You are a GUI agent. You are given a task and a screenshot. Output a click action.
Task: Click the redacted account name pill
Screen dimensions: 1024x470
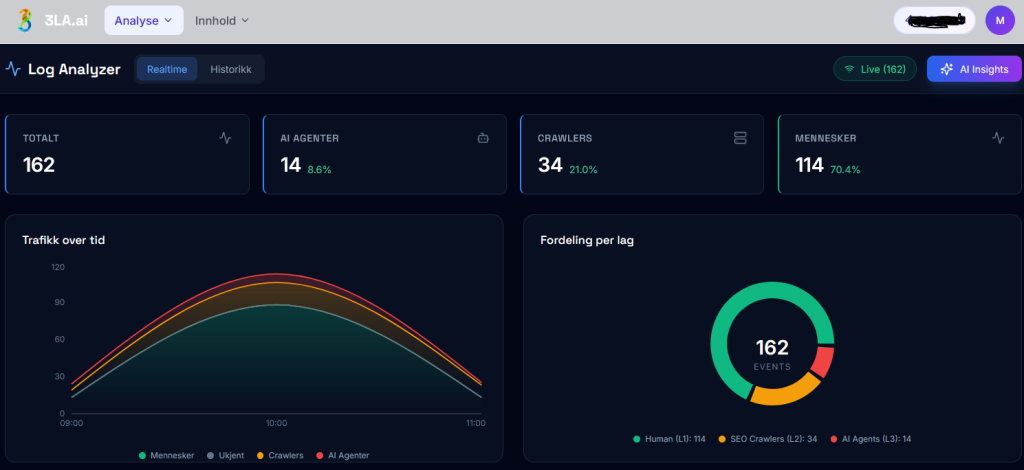coord(935,20)
